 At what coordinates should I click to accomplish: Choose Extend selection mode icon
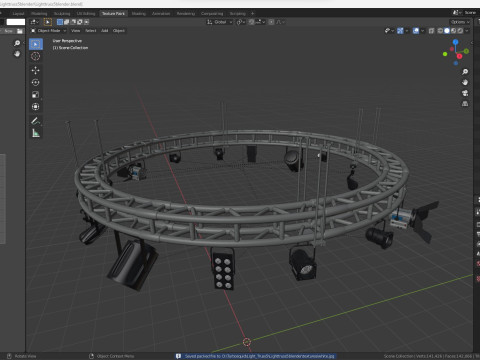pos(66,22)
